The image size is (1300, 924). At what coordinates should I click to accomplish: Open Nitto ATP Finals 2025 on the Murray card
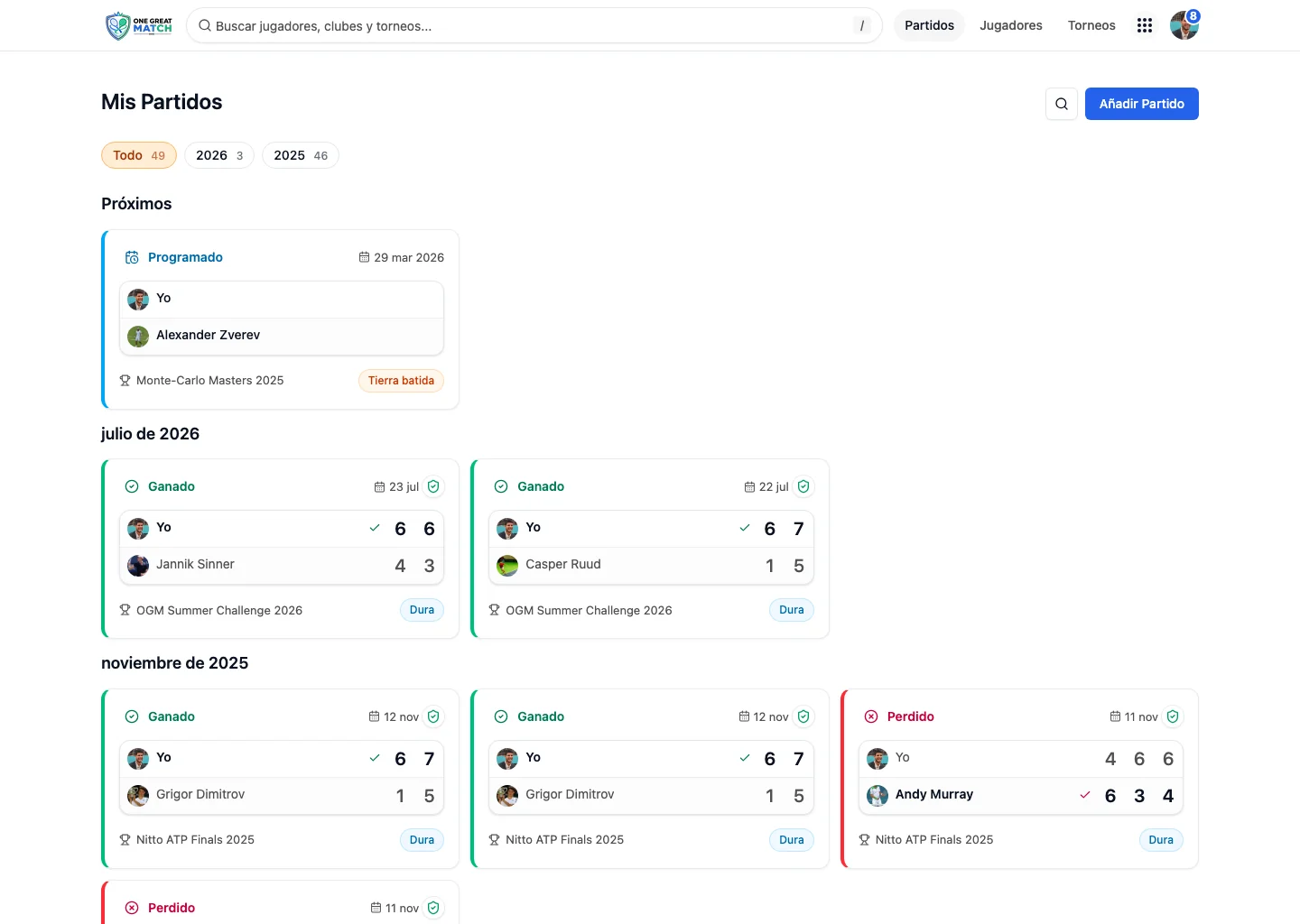tap(934, 840)
